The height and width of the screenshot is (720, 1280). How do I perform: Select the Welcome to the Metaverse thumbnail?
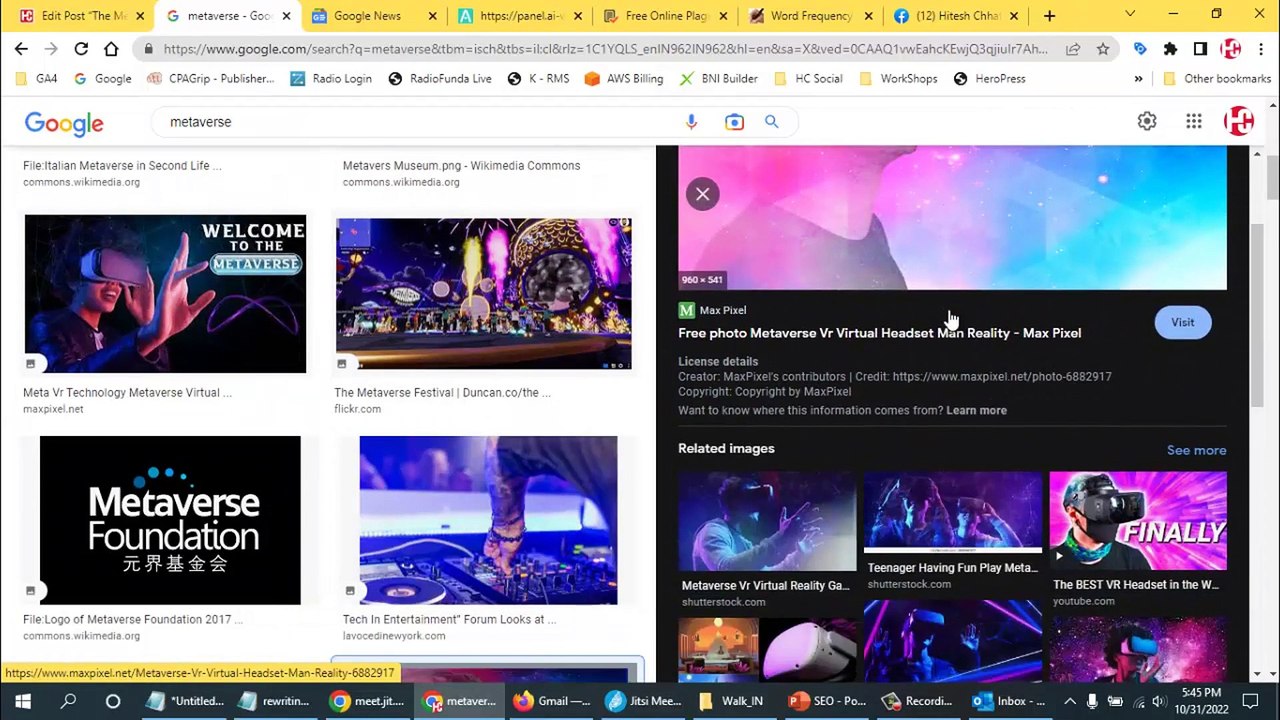click(x=165, y=294)
